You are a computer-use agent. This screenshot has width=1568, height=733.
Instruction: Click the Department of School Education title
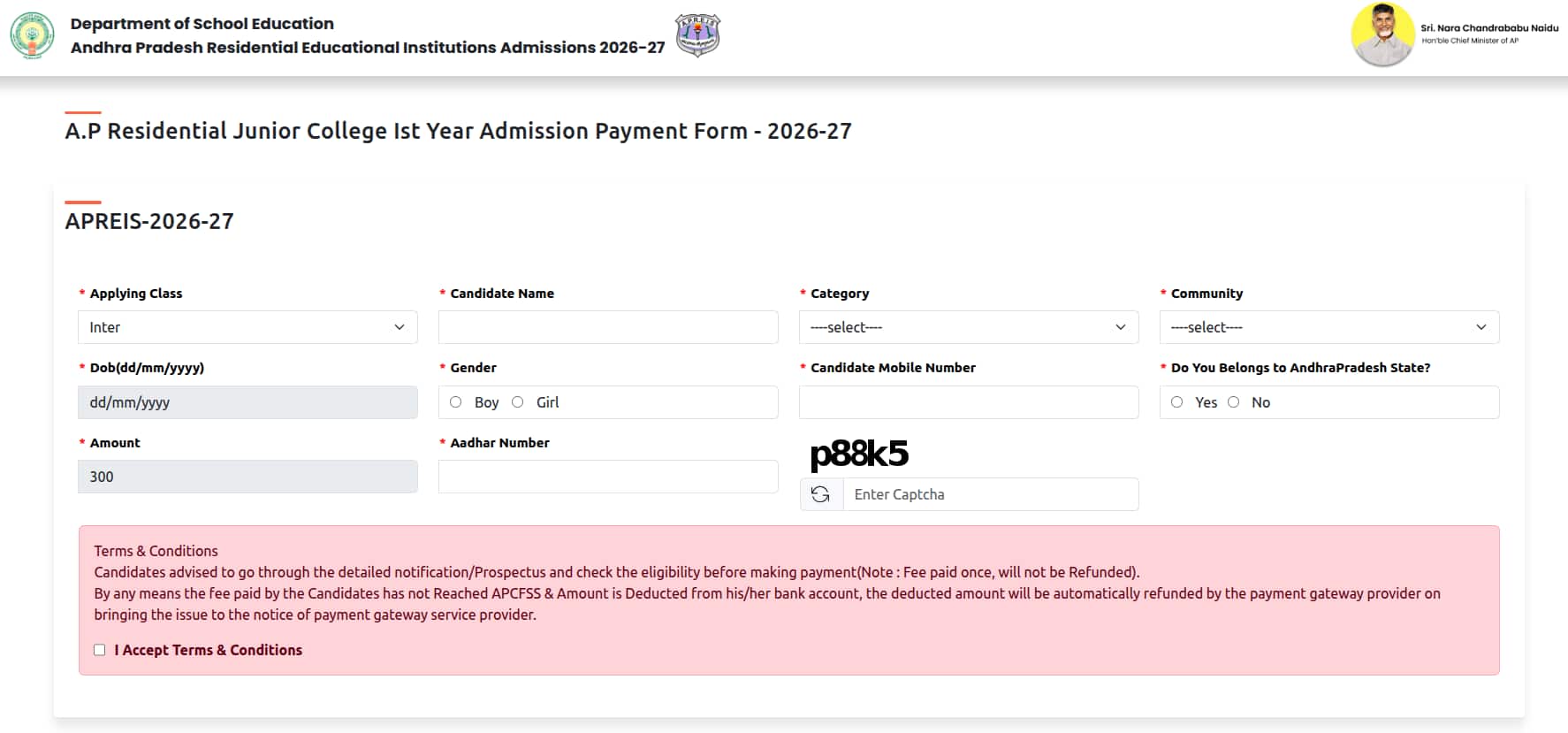202,24
